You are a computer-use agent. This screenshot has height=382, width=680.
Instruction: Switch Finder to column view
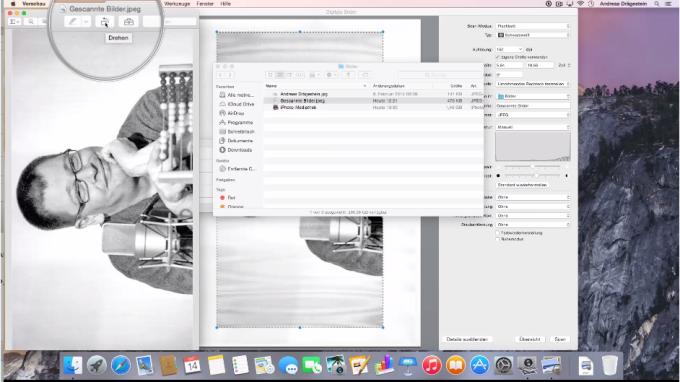[289, 75]
